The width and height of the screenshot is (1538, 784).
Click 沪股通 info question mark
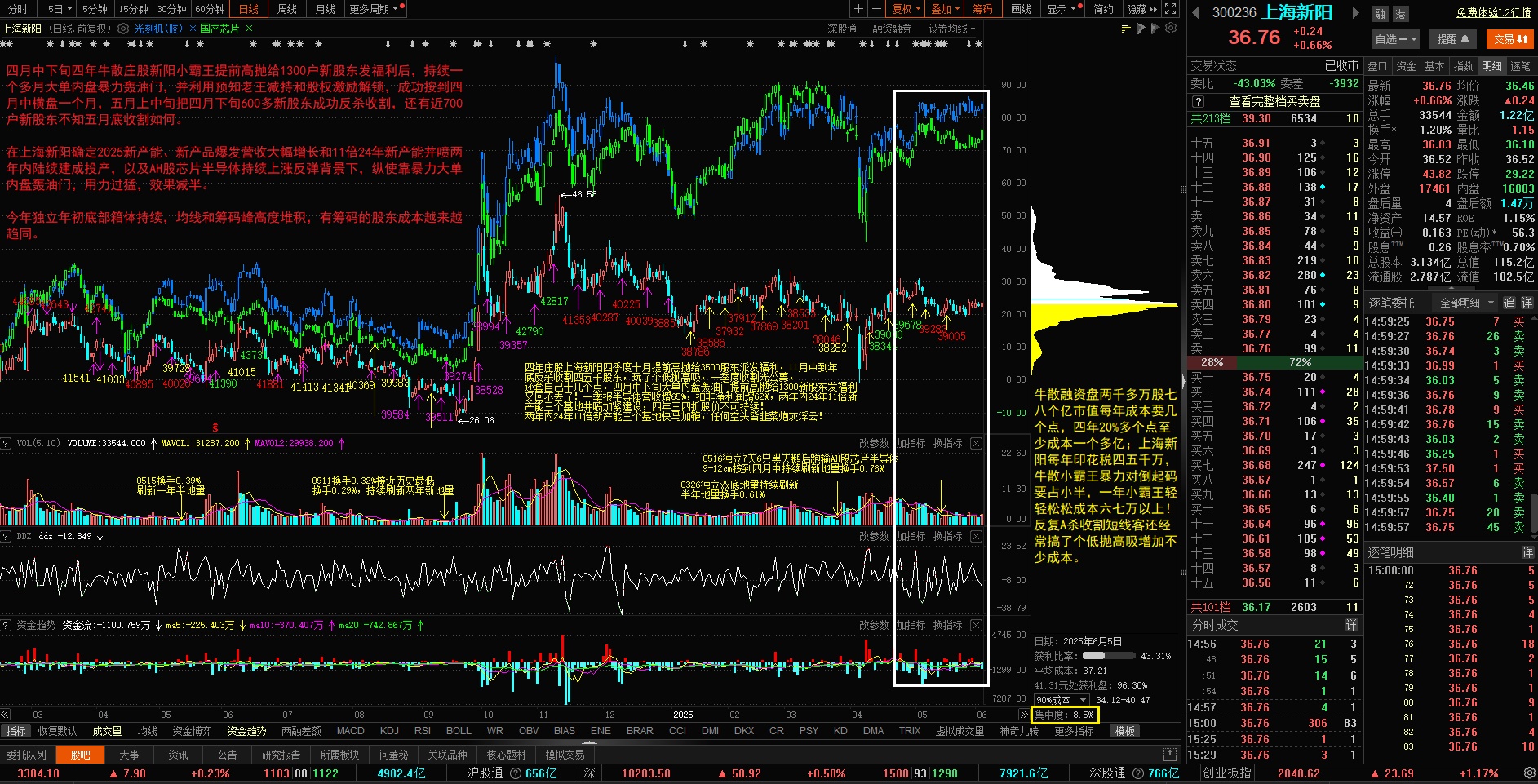[x=516, y=773]
